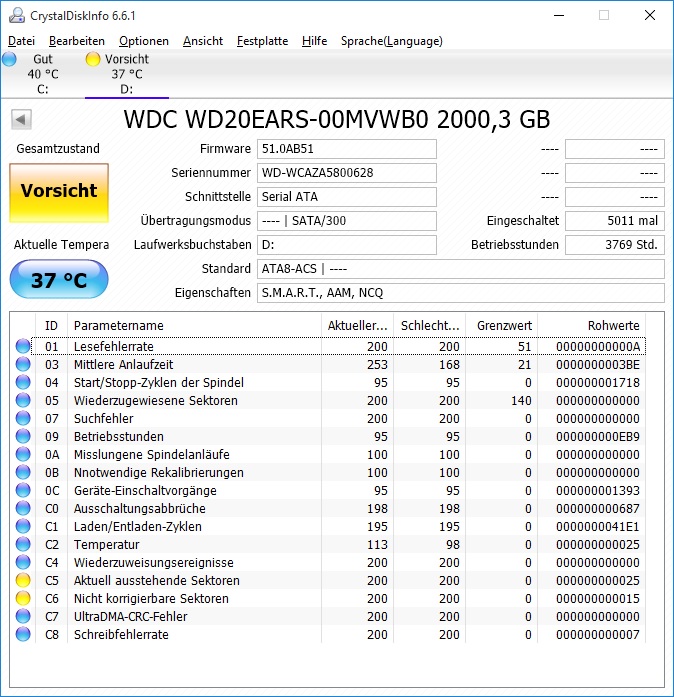Screen dimensions: 674x697
Task: Click the status orb for row 09 Betriebsstunden
Action: point(23,437)
